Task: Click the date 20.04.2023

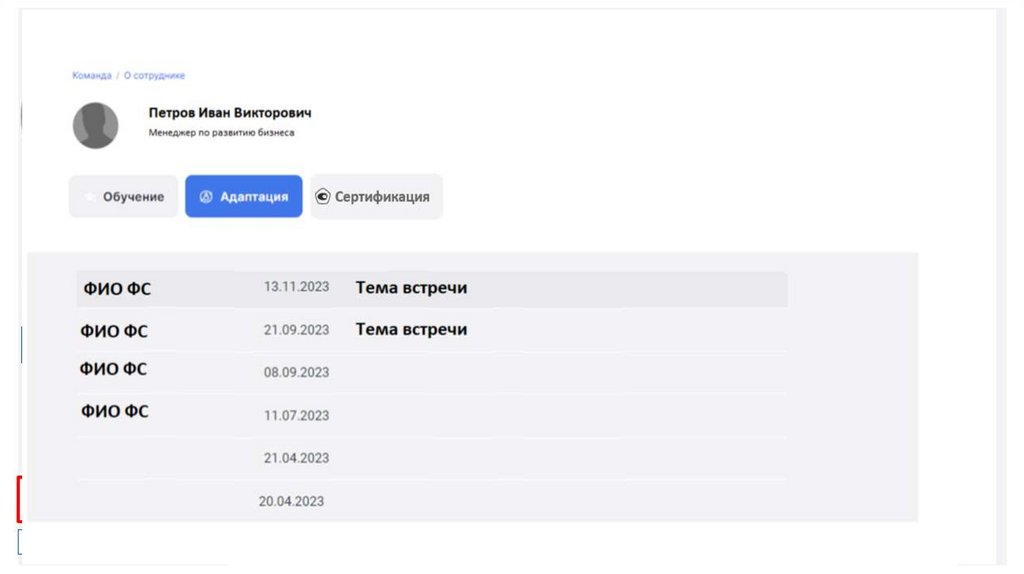Action: (x=291, y=501)
